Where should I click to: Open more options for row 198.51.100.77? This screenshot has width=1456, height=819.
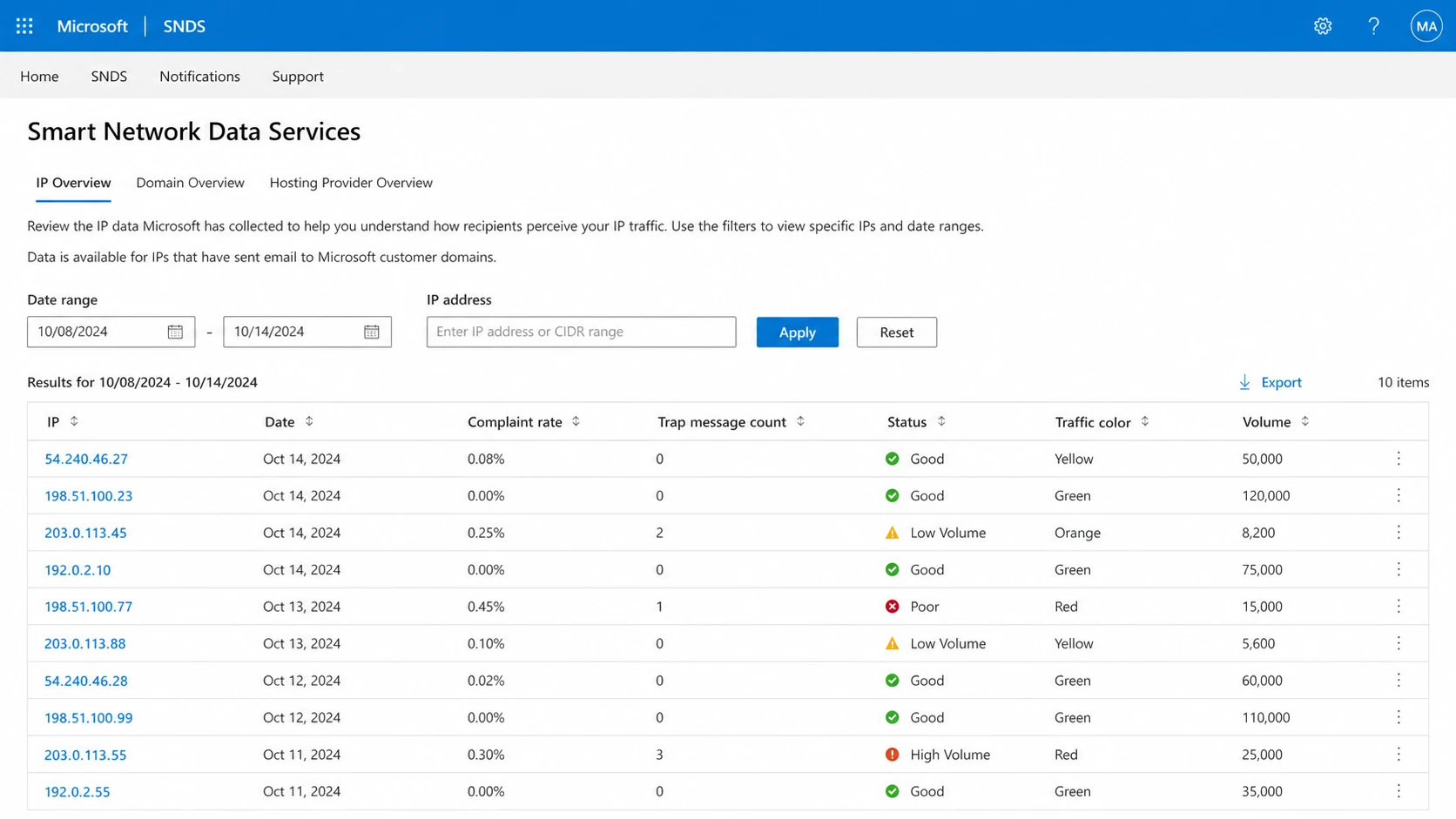tap(1399, 607)
